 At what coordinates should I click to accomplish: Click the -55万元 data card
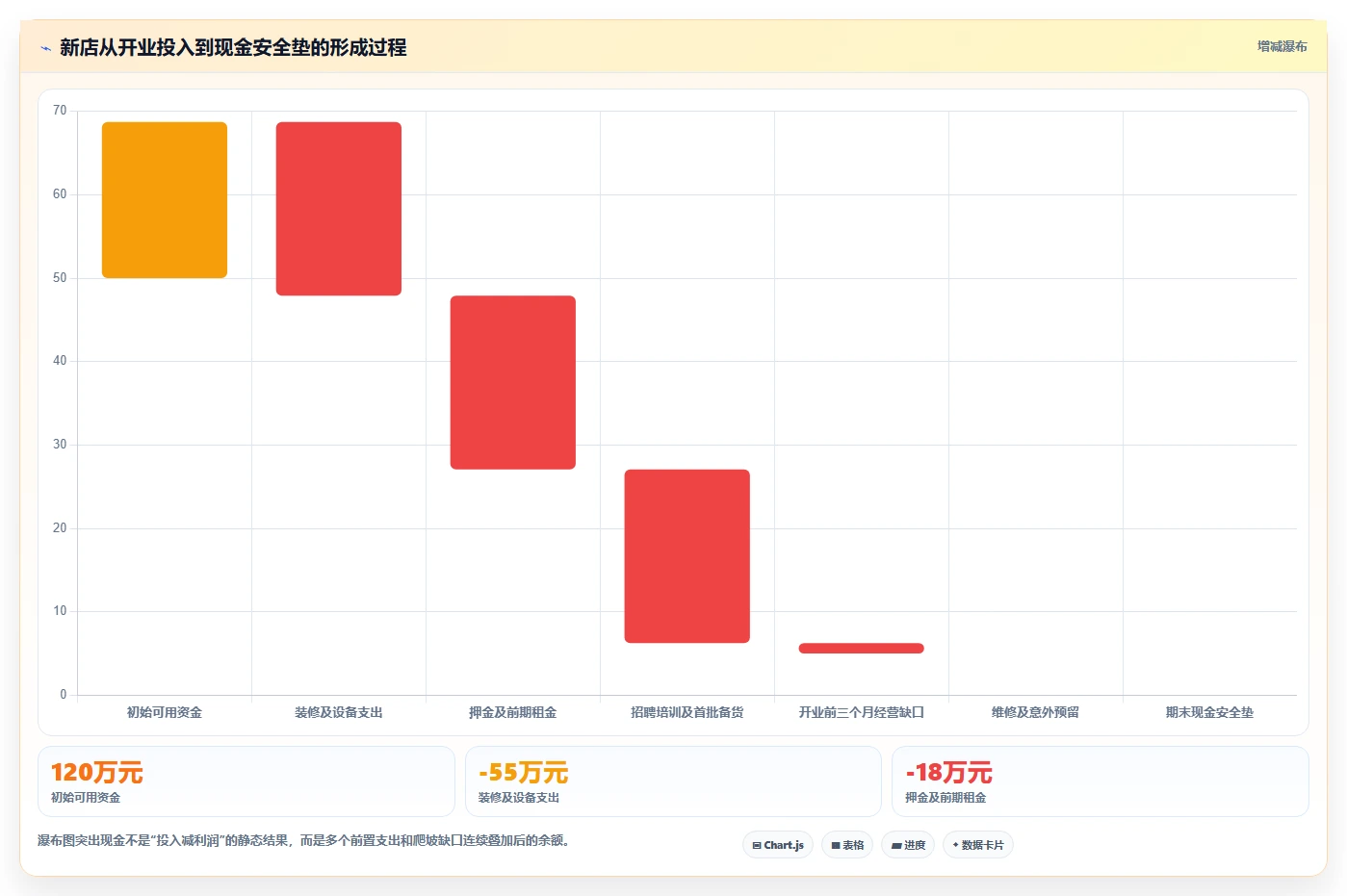(673, 781)
